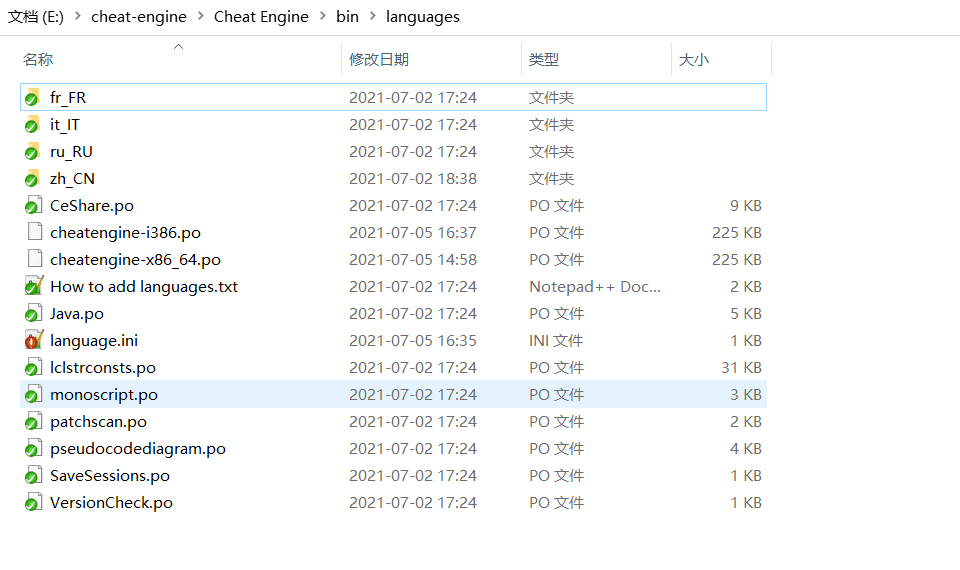This screenshot has height=570, width=960.
Task: Select language.ini file name
Action: coord(94,340)
